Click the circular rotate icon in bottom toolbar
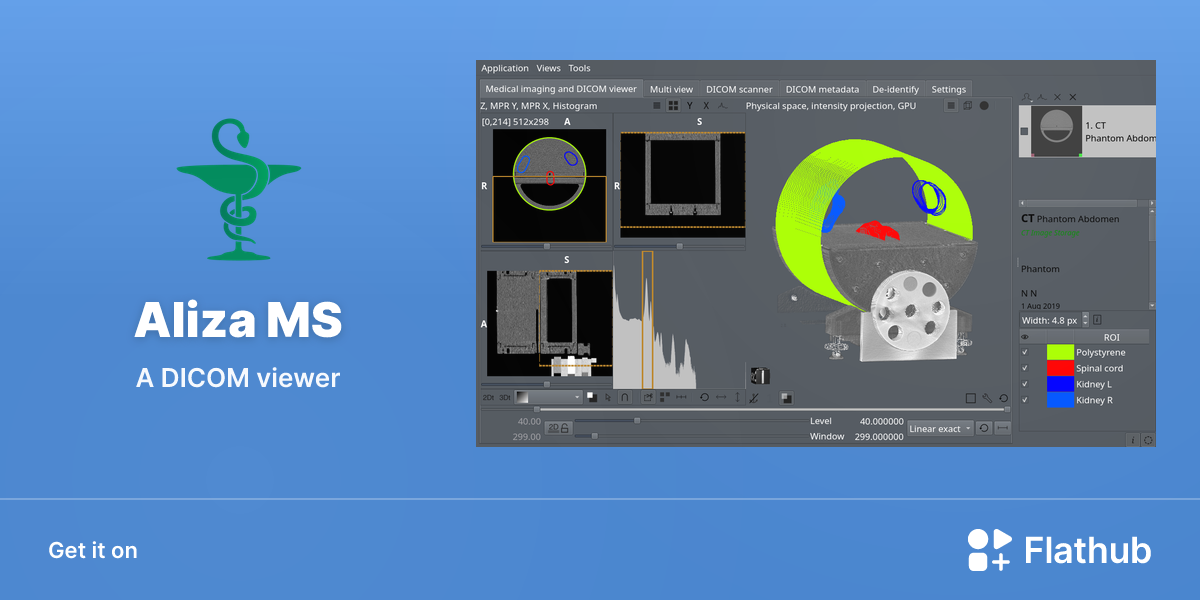This screenshot has height=600, width=1200. [x=704, y=397]
